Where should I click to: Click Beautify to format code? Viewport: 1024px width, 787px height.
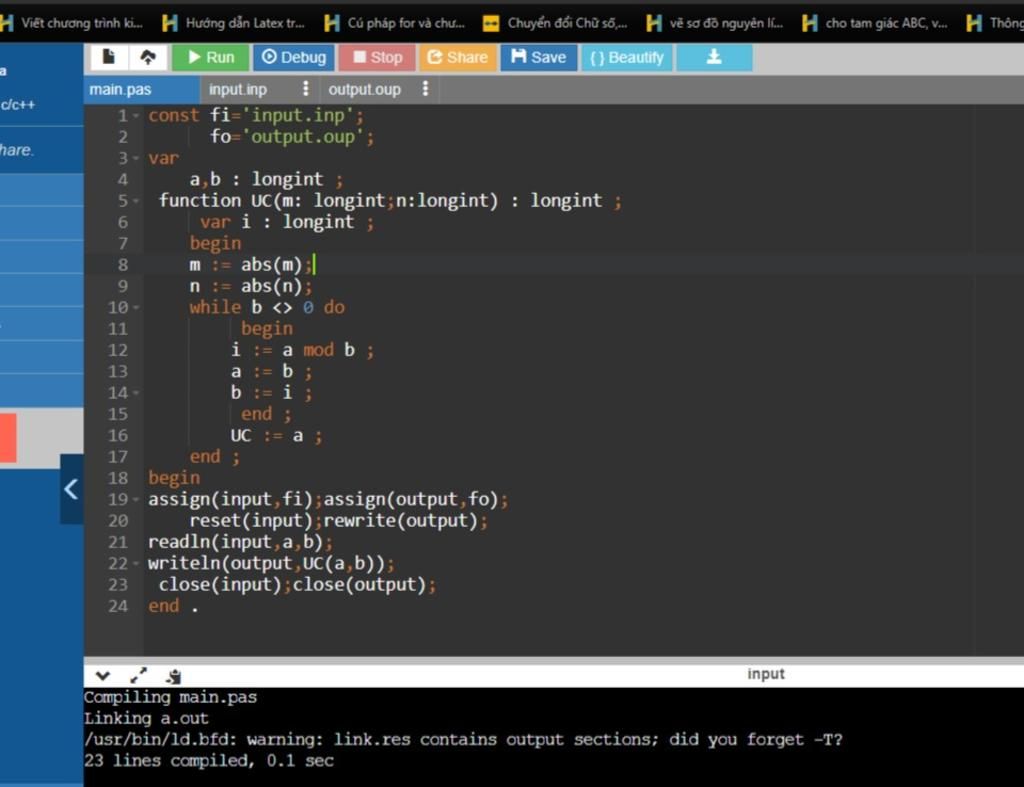coord(626,57)
